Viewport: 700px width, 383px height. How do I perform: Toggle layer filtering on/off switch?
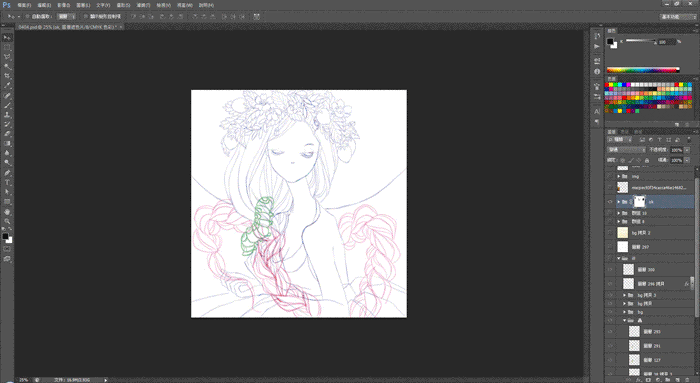pos(689,140)
